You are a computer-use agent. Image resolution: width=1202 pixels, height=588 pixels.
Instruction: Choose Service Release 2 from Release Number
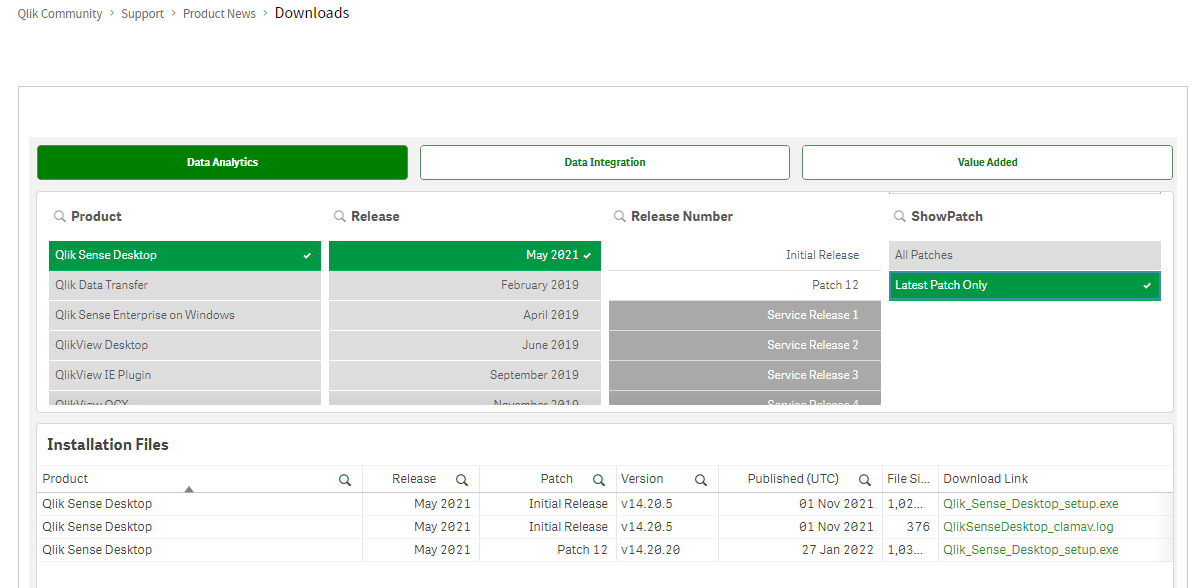[x=743, y=345]
